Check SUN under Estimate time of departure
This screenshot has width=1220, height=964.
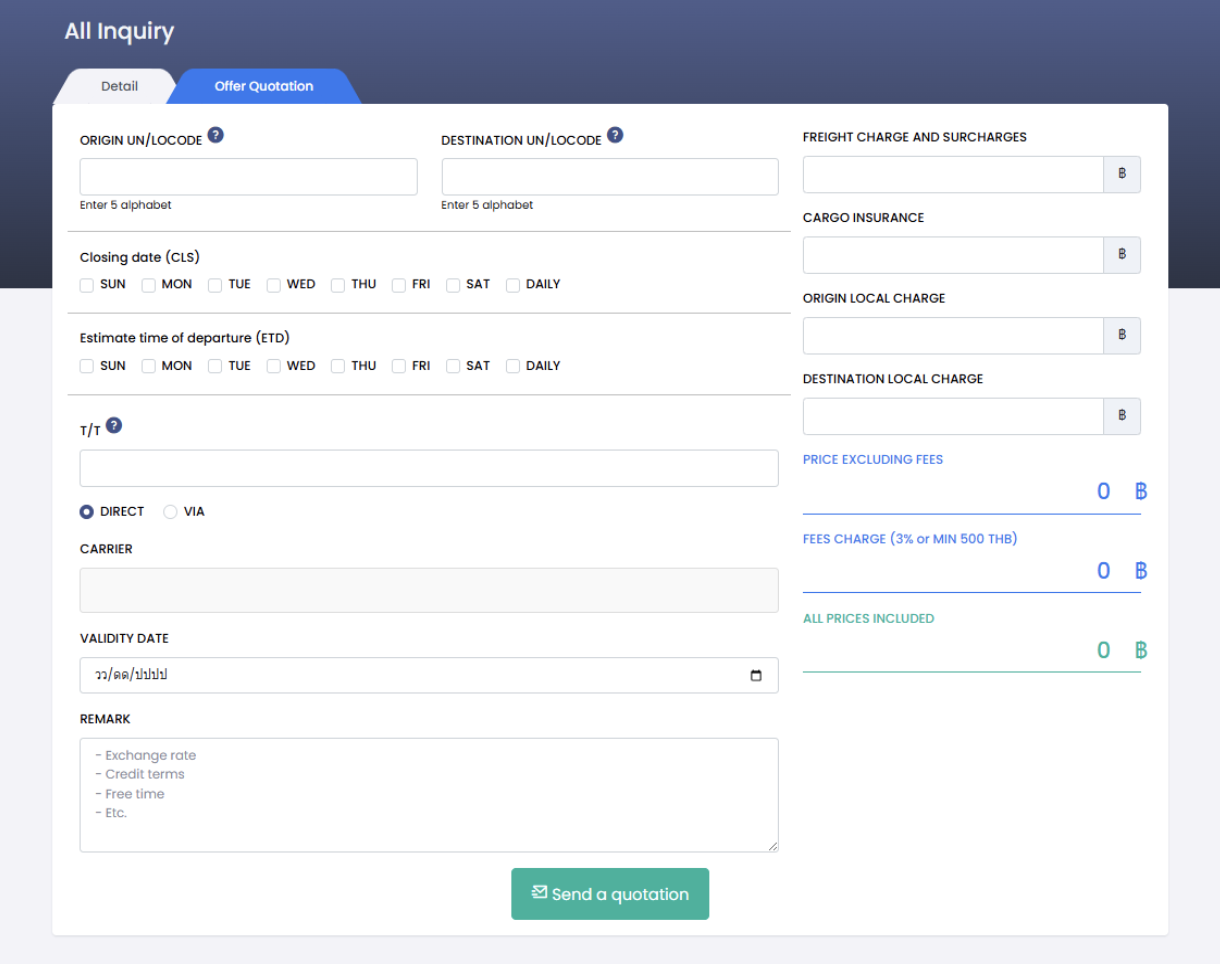point(87,366)
